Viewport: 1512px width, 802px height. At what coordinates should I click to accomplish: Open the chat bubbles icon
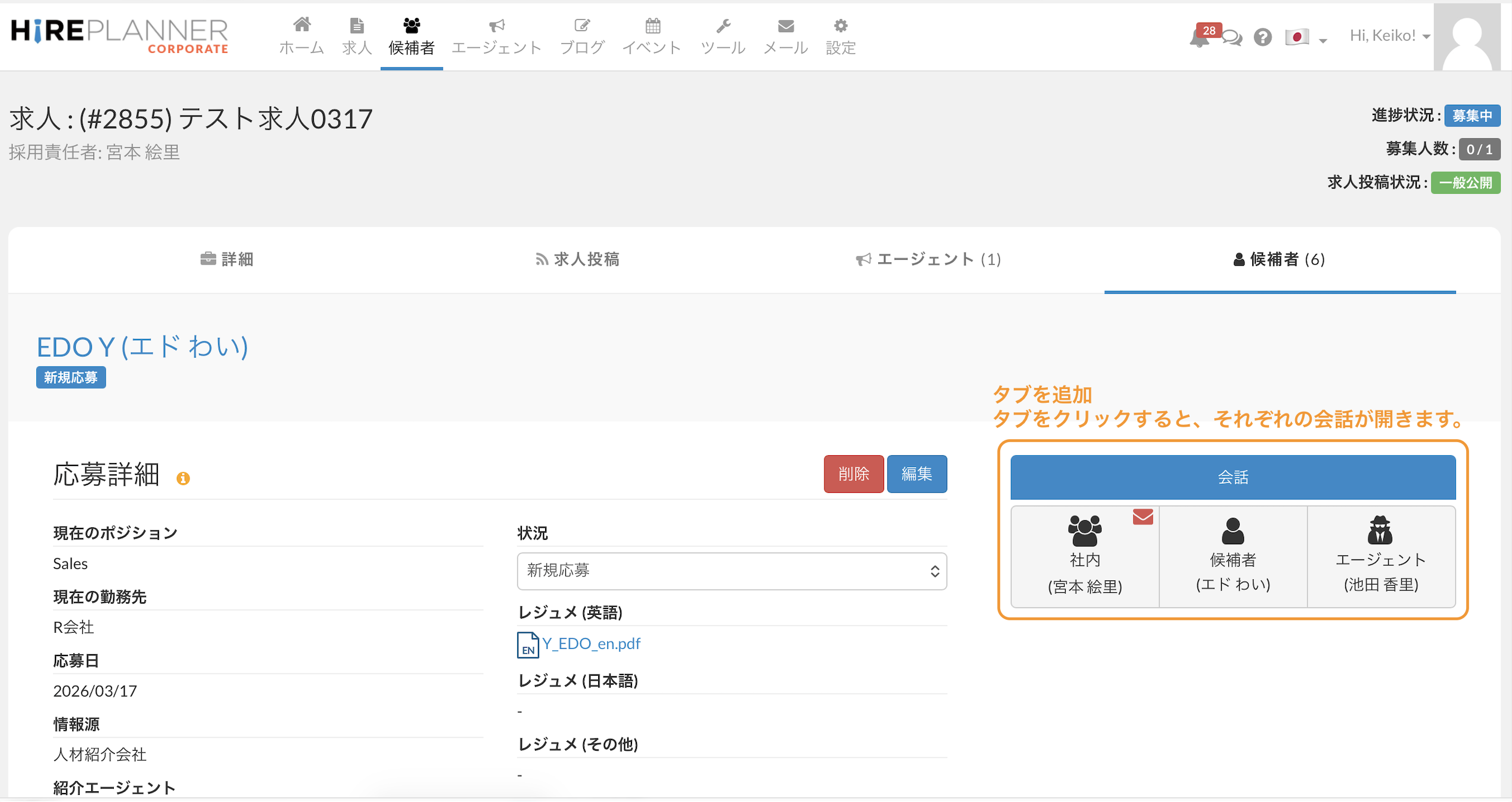(x=1231, y=38)
